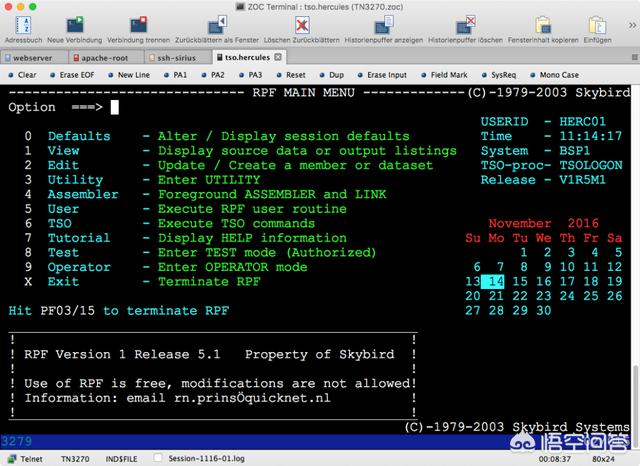Close the tso.hercules tab
The height and width of the screenshot is (466, 640).
(x=278, y=57)
